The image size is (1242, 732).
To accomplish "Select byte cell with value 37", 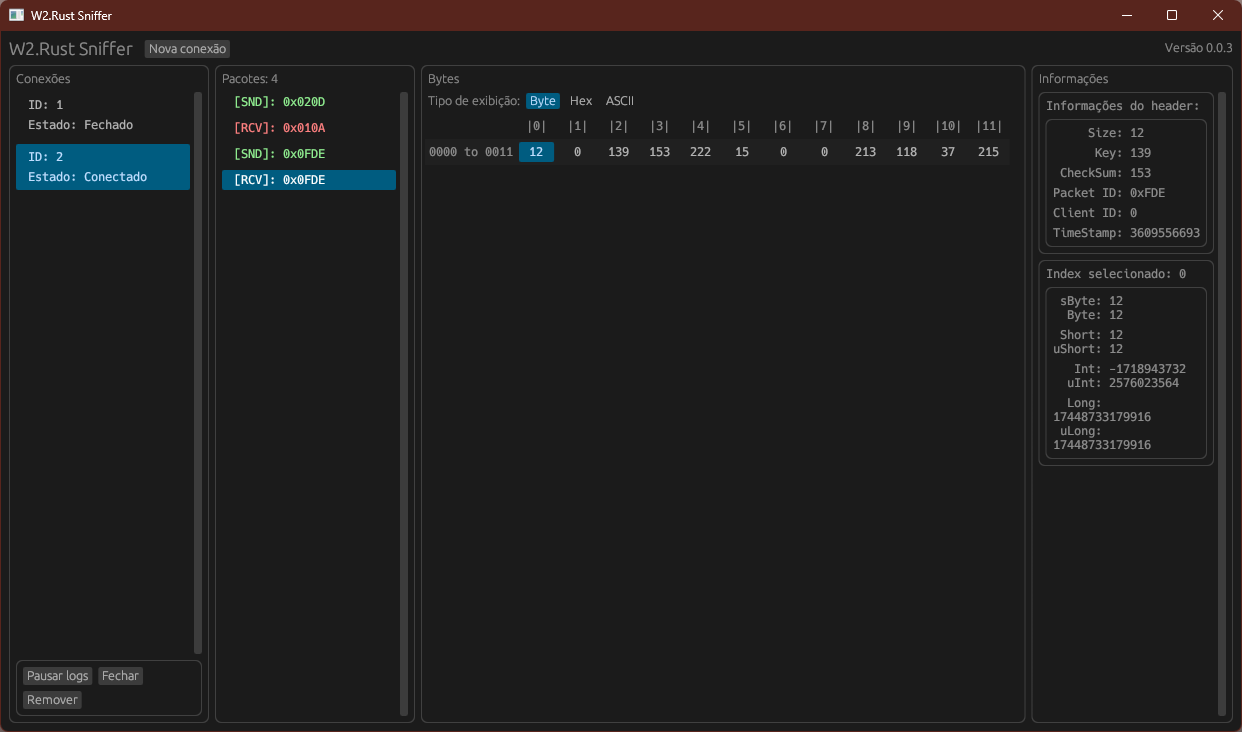I will [x=948, y=152].
